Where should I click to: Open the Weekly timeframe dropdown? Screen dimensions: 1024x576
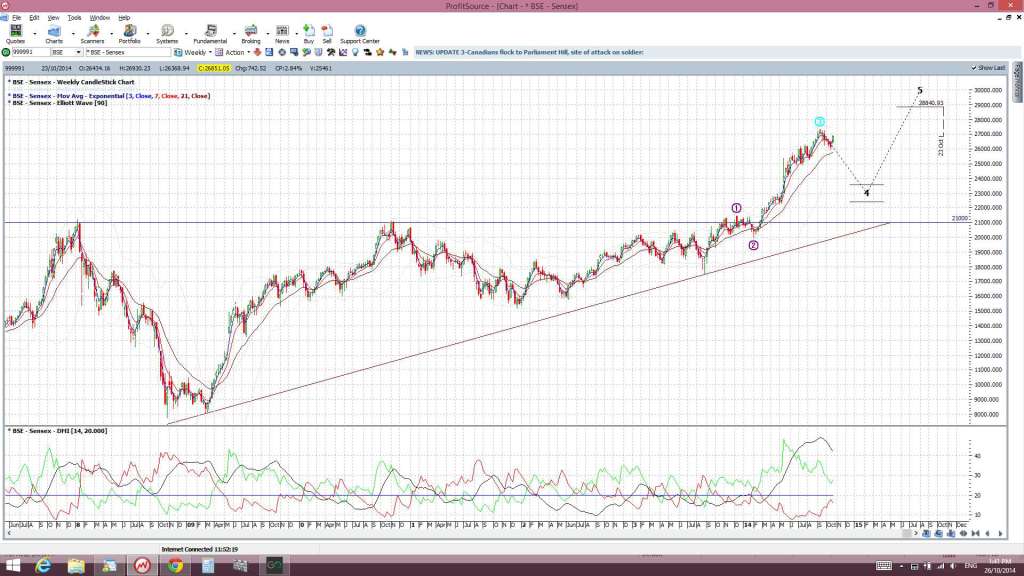(210, 52)
